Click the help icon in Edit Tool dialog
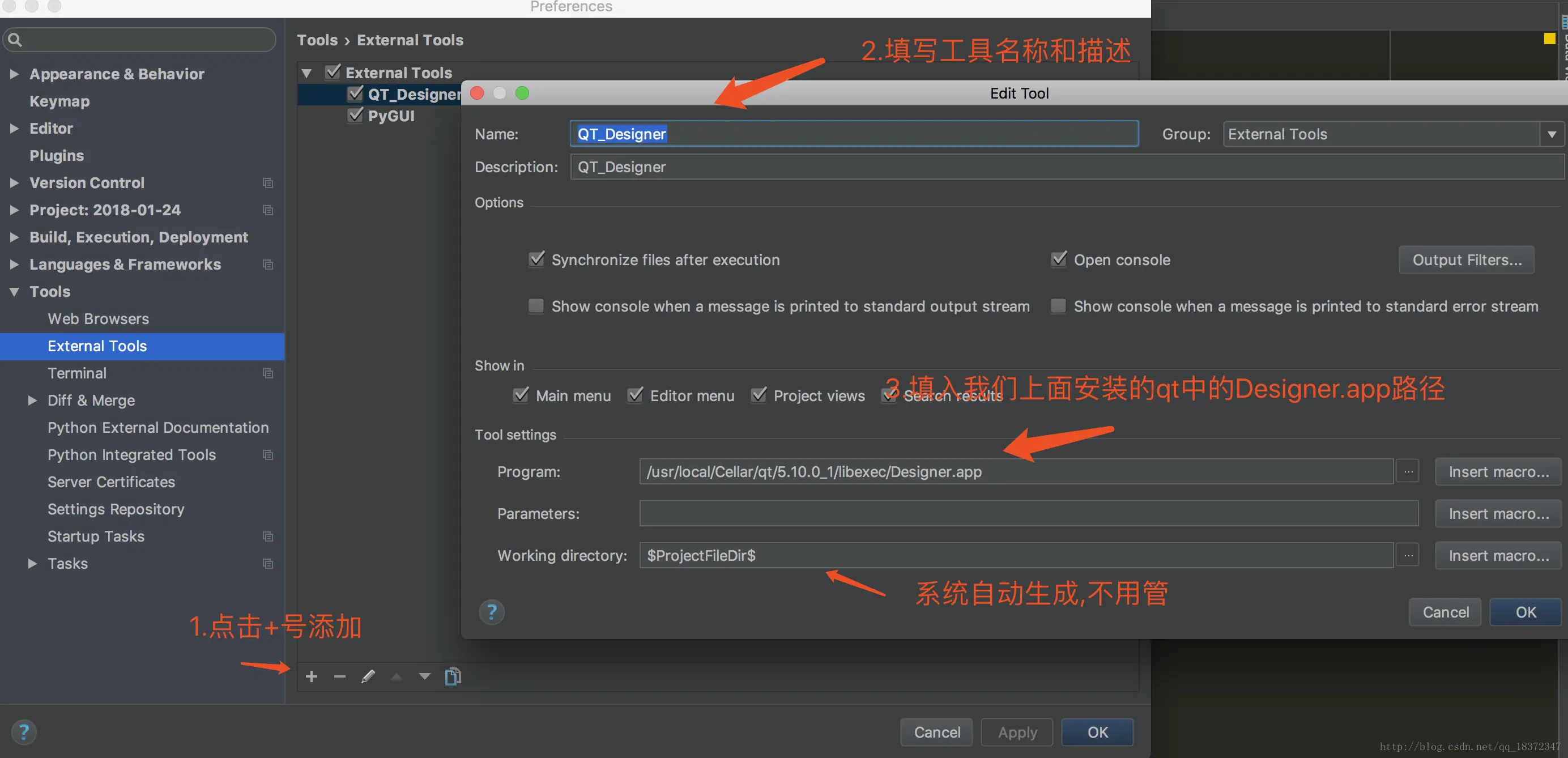This screenshot has width=1568, height=758. (x=491, y=612)
